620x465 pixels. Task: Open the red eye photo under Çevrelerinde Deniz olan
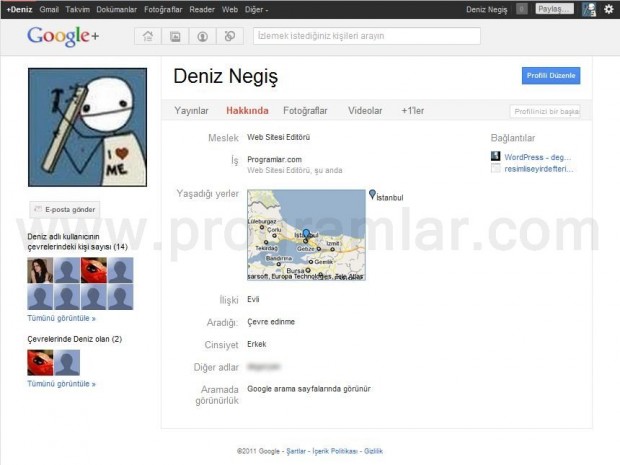coord(40,363)
